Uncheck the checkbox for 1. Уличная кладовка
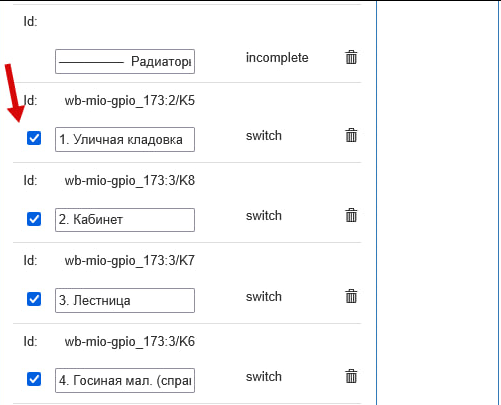501x405 pixels. (34, 138)
